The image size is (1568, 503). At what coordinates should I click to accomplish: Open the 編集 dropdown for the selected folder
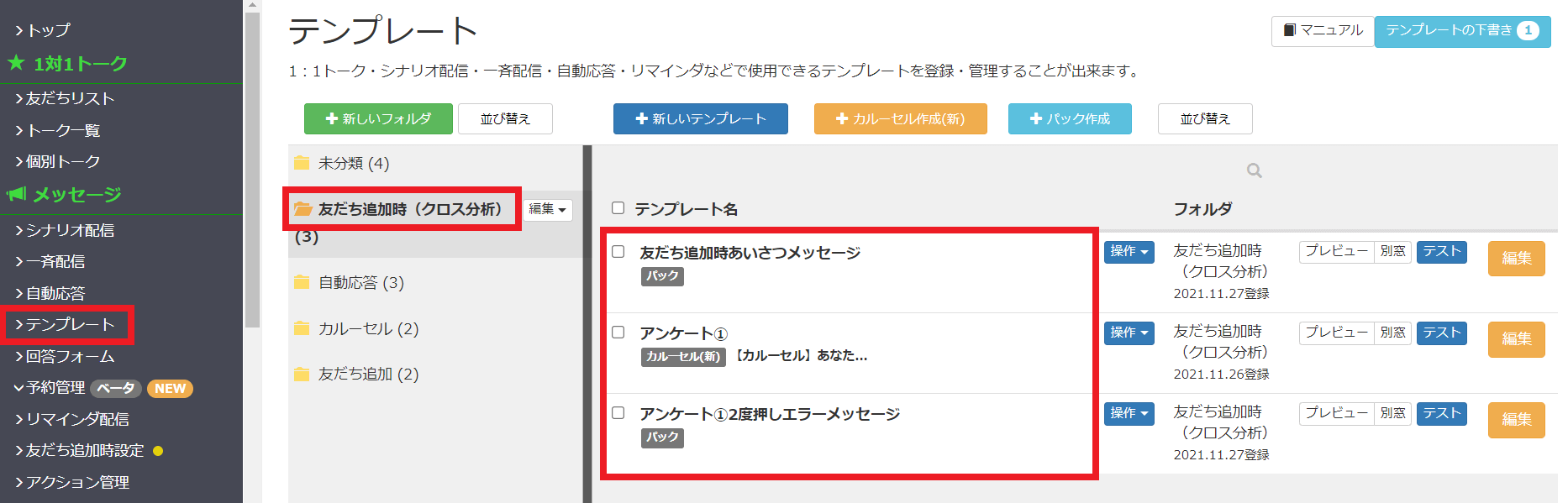547,209
